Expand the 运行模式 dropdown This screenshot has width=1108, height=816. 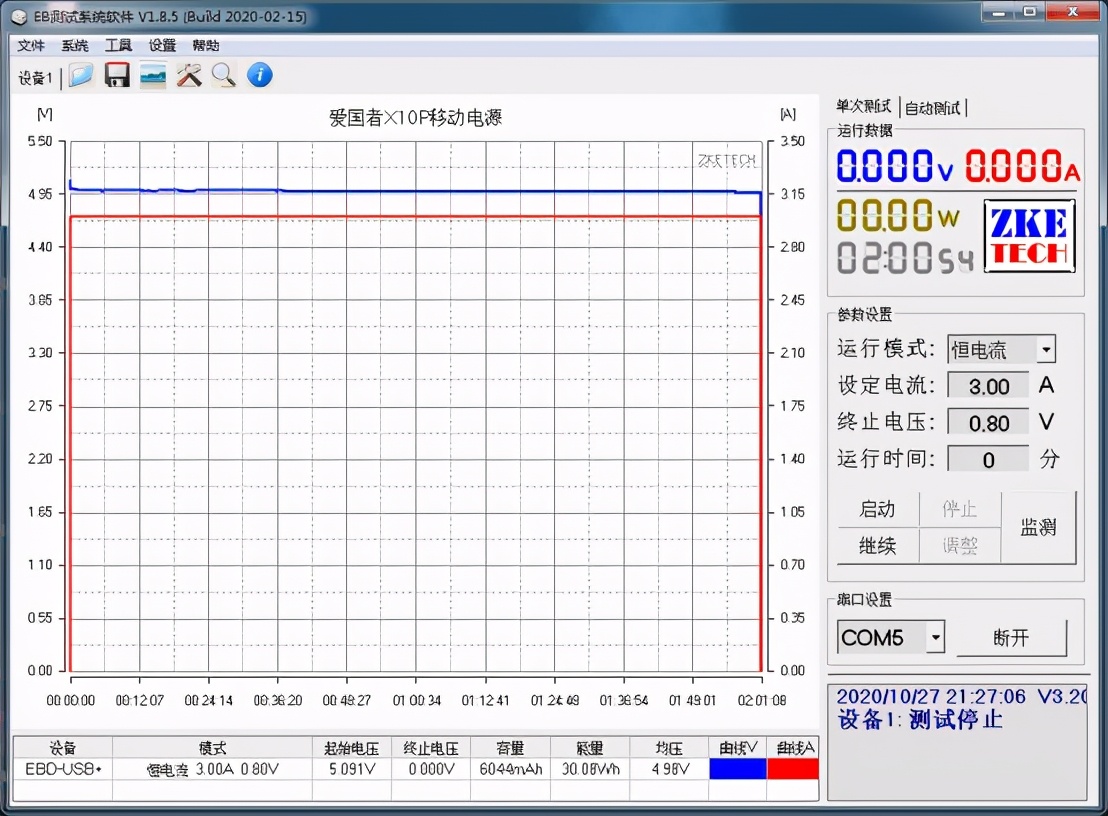pos(1045,349)
